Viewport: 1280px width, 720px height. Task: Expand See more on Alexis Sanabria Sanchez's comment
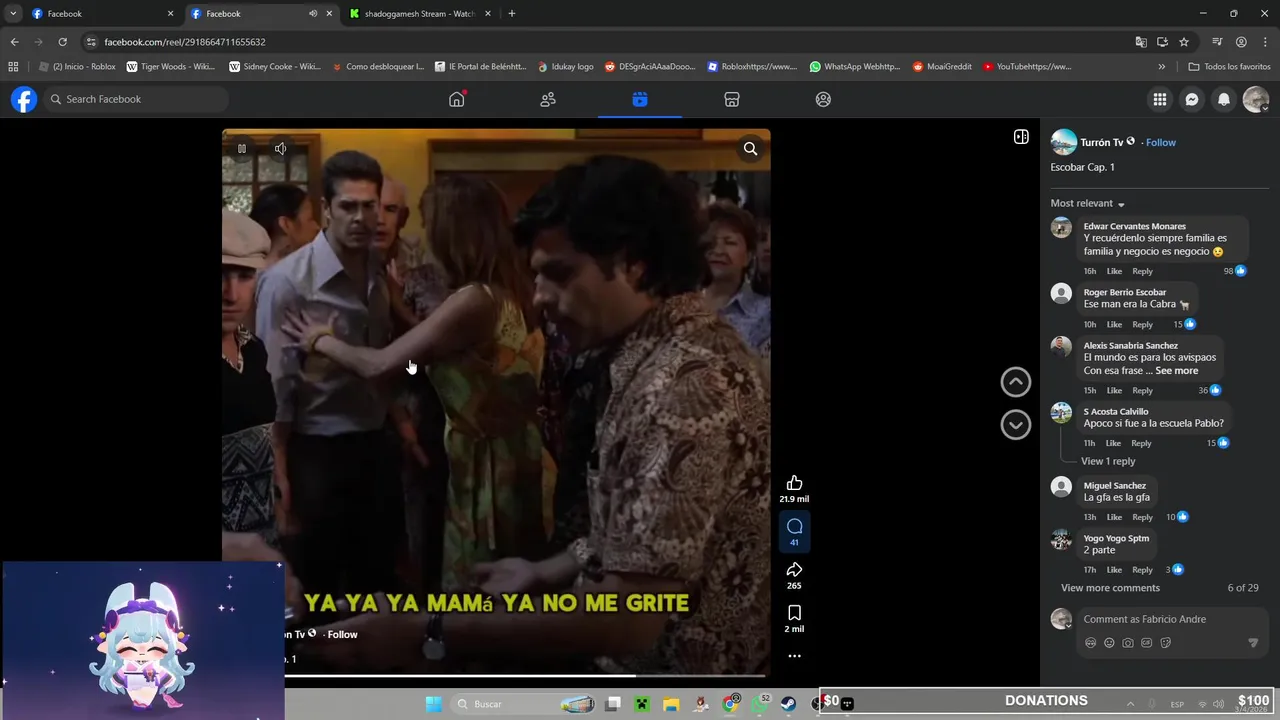(1177, 371)
